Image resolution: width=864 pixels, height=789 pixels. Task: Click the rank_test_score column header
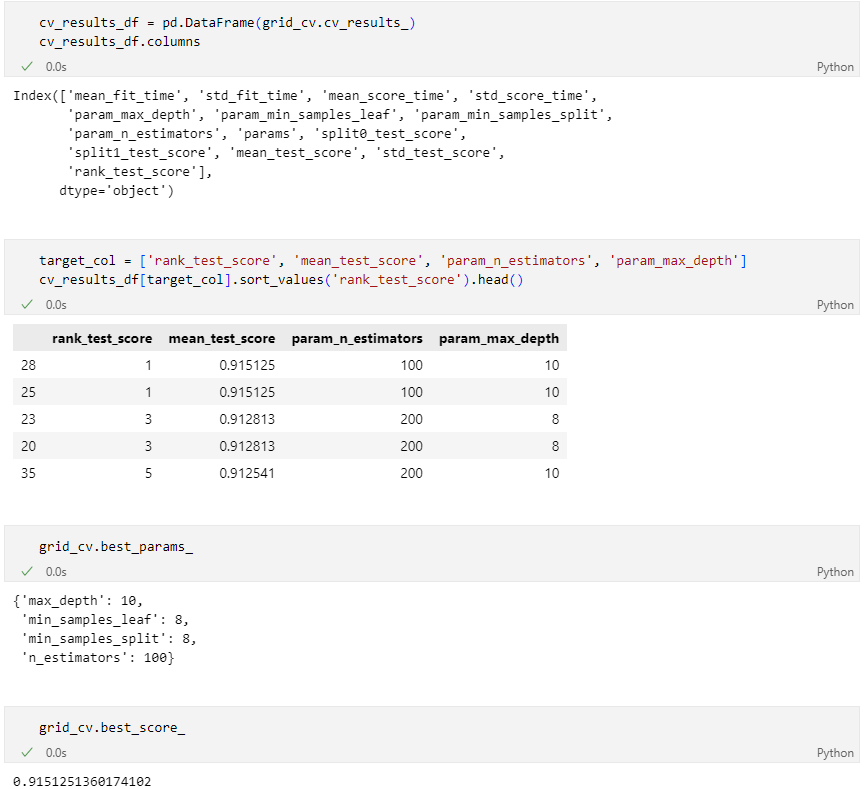[x=102, y=338]
